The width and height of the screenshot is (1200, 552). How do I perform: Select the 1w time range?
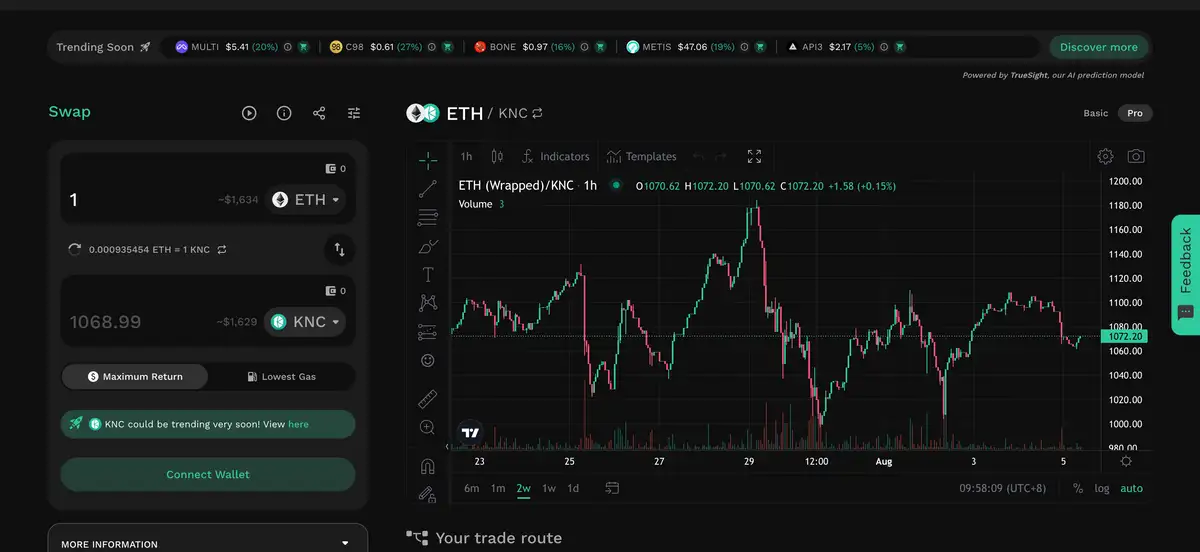(x=549, y=488)
